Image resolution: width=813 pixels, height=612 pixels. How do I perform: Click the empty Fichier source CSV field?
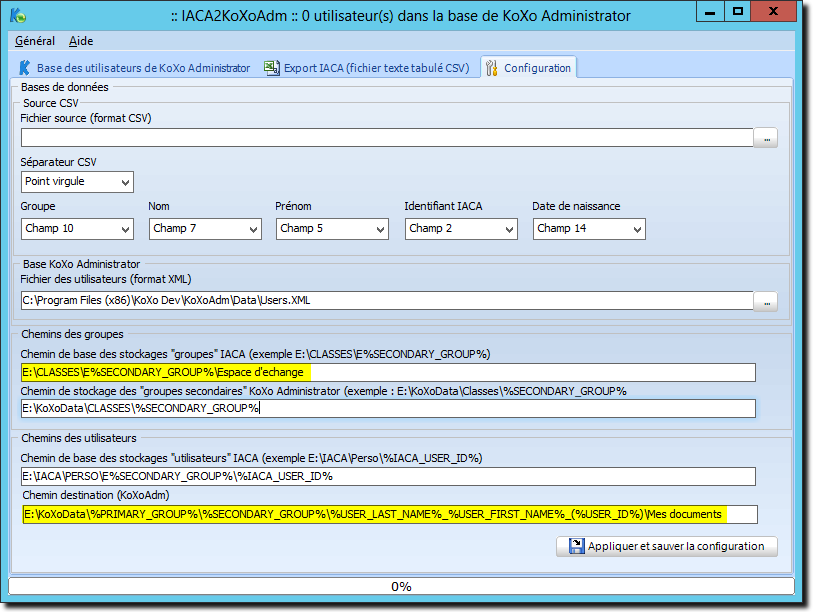[387, 138]
